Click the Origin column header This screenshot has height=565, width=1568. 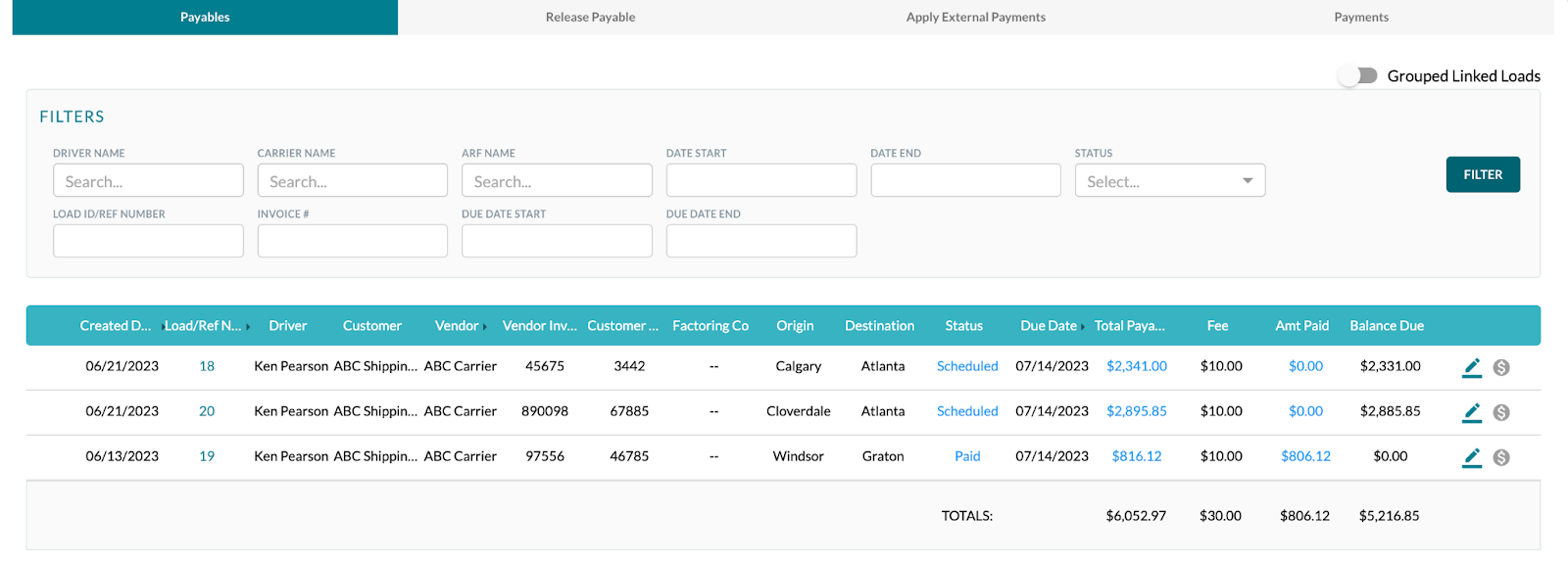795,326
